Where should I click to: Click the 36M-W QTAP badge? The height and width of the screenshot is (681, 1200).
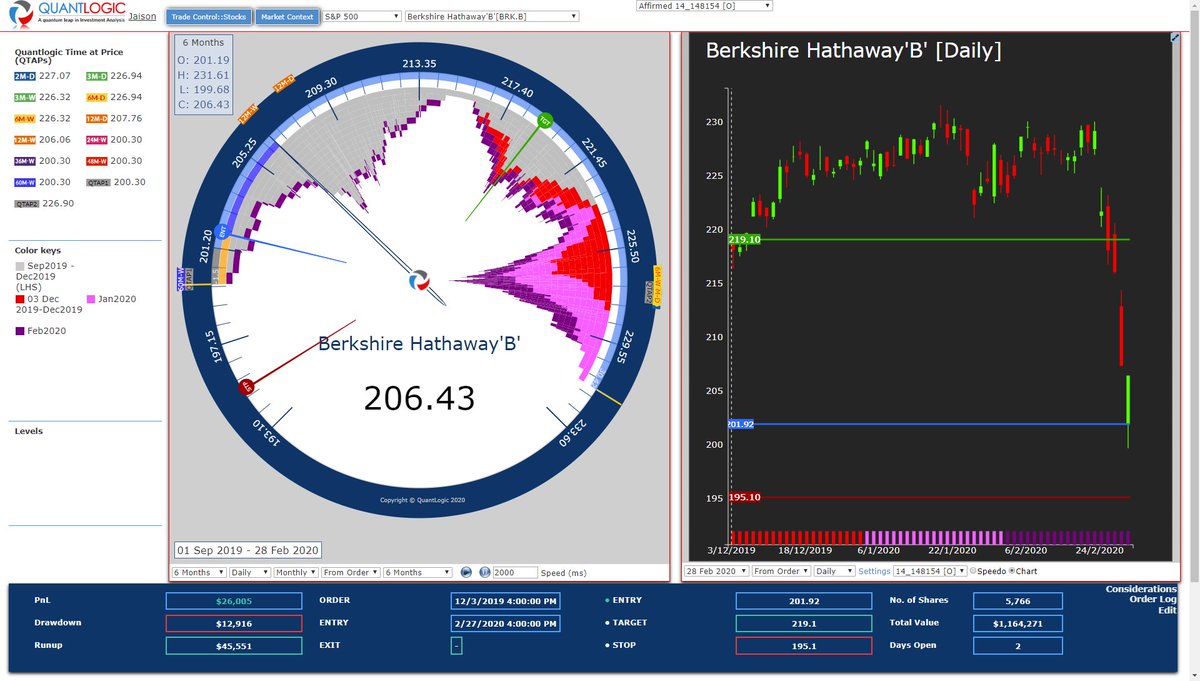[x=25, y=160]
